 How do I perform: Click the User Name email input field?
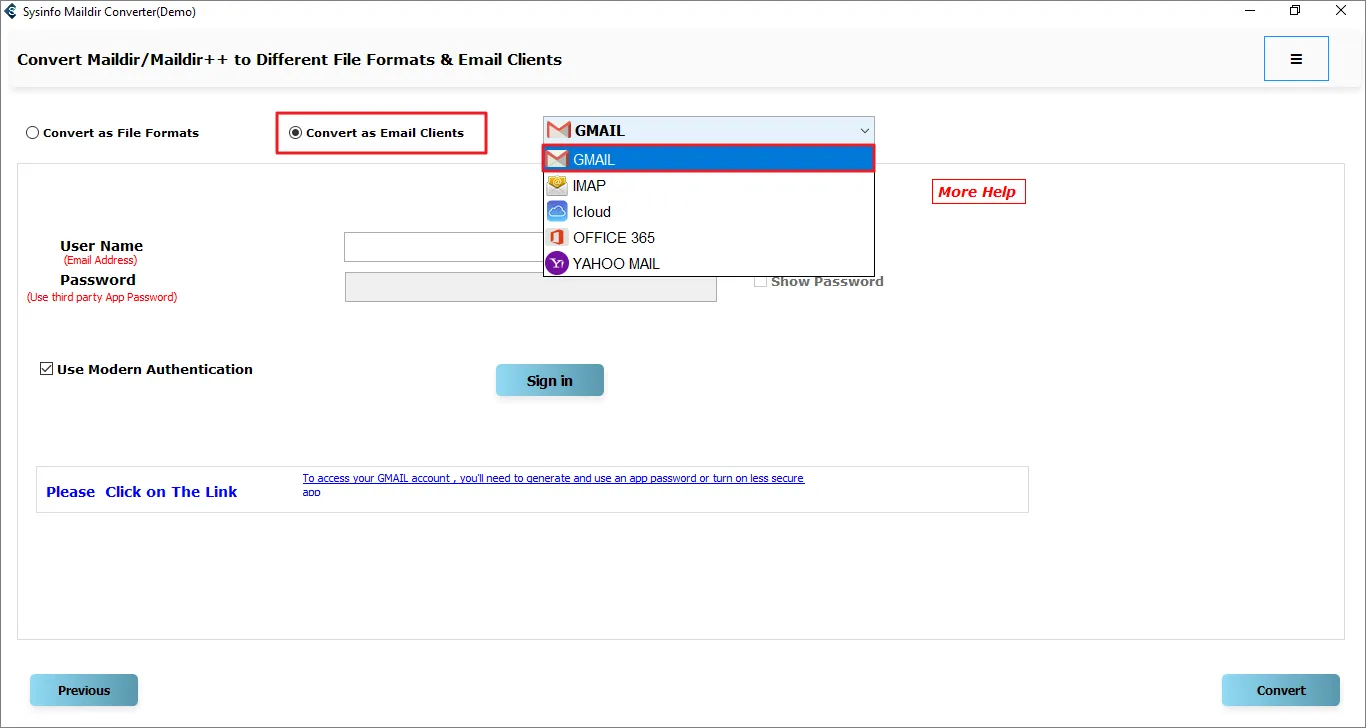[x=444, y=247]
